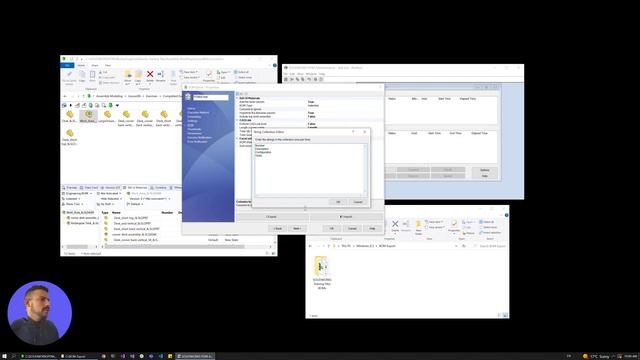Click the BOM Export taskbar item

pyautogui.click(x=78, y=356)
